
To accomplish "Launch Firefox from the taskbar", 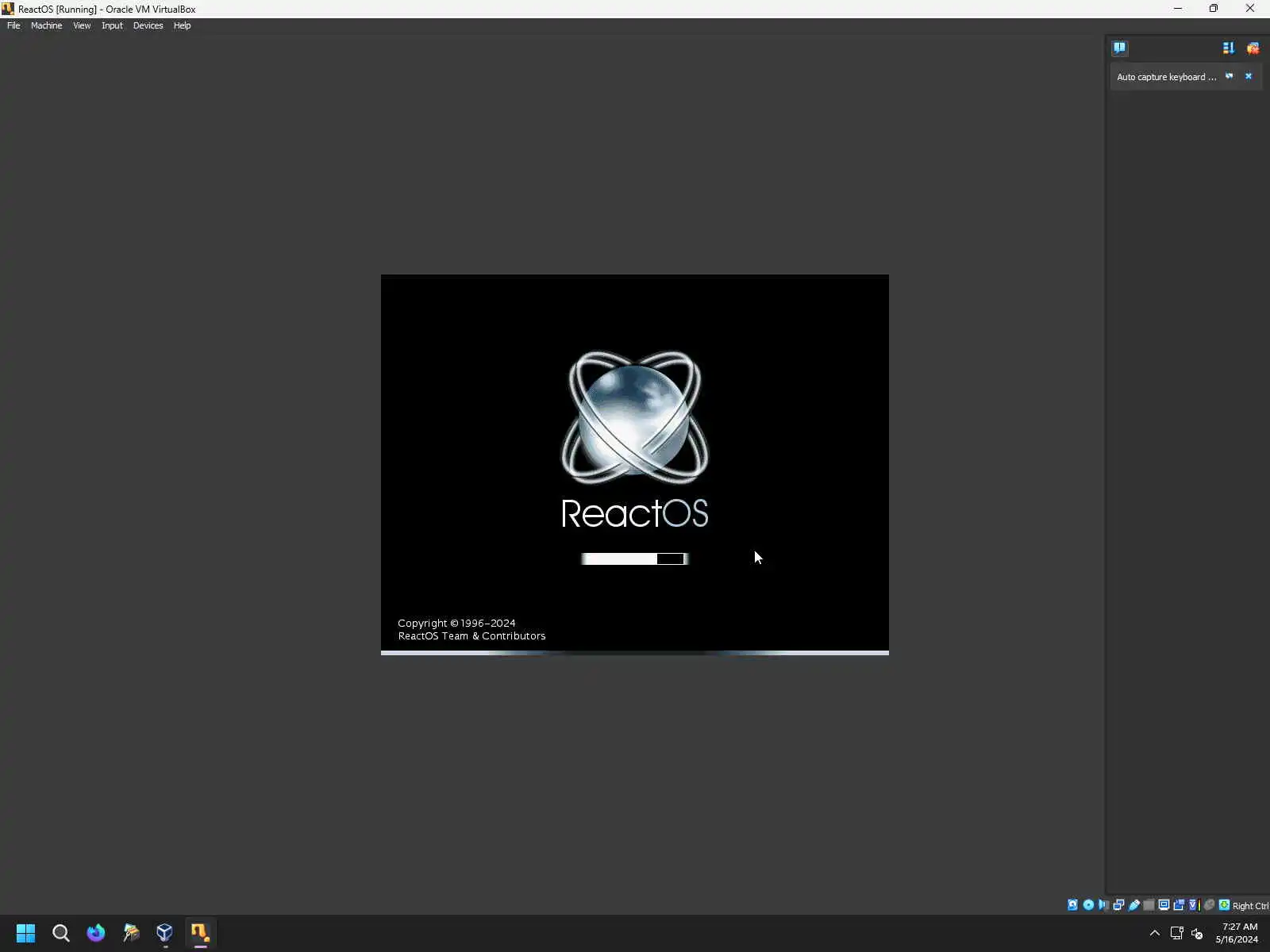I will point(95,933).
